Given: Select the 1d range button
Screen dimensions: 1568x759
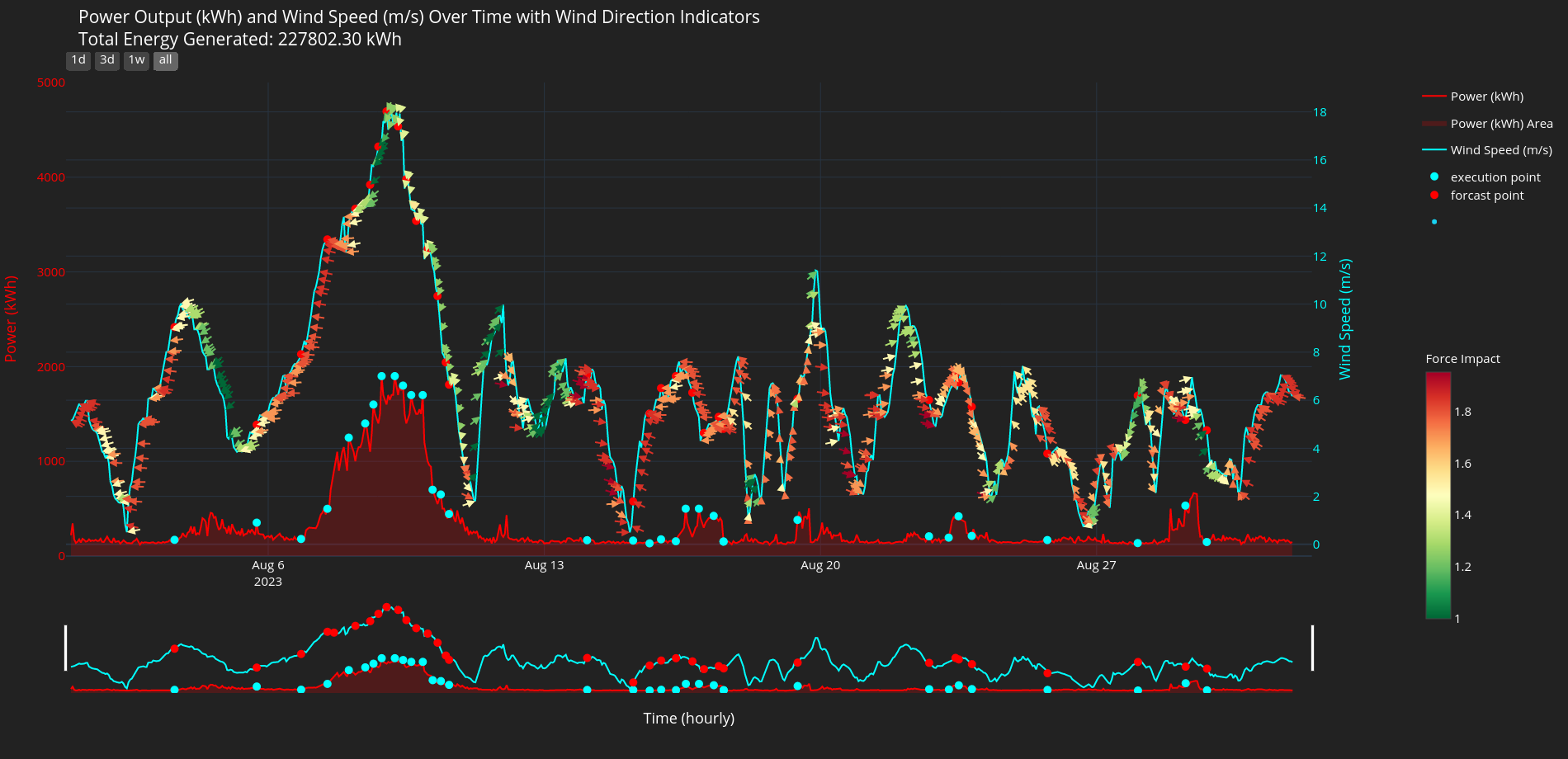Looking at the screenshot, I should pos(78,60).
